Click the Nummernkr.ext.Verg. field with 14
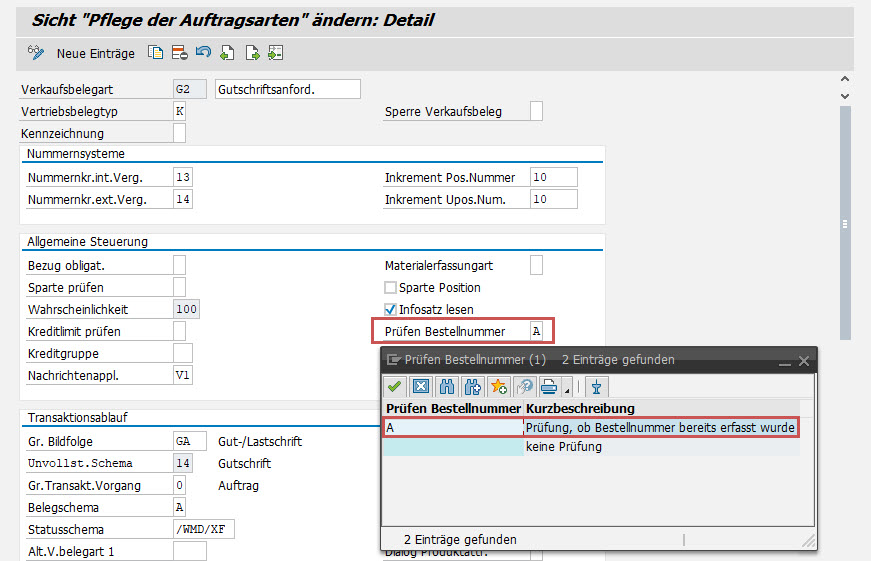The height and width of the screenshot is (561, 871). click(183, 199)
